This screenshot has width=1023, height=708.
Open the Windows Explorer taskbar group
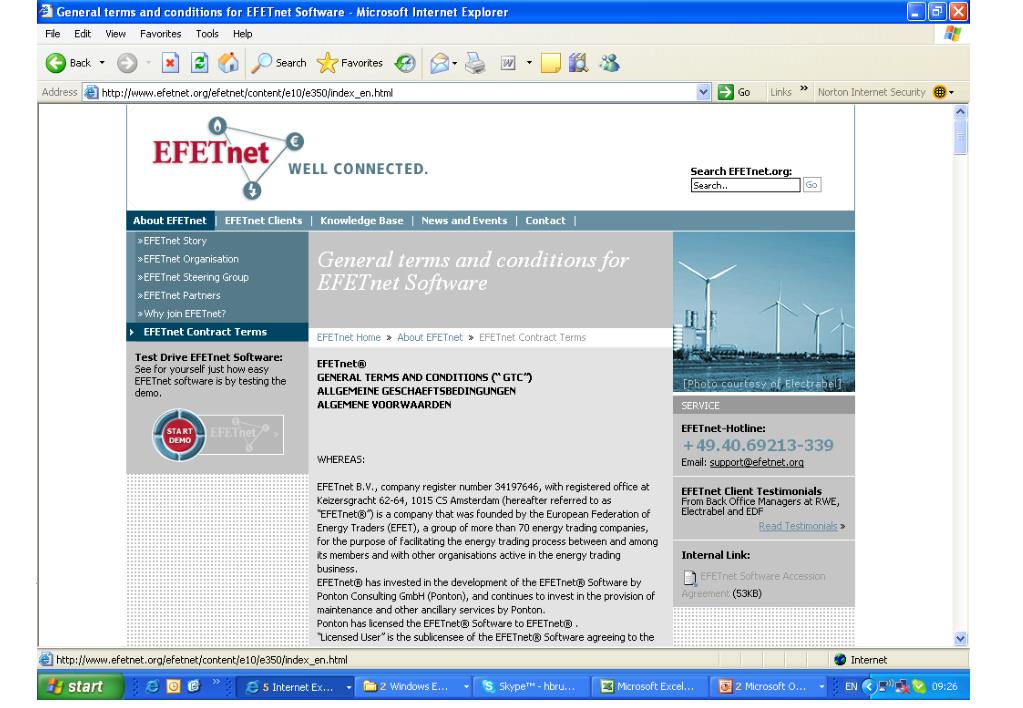point(416,686)
